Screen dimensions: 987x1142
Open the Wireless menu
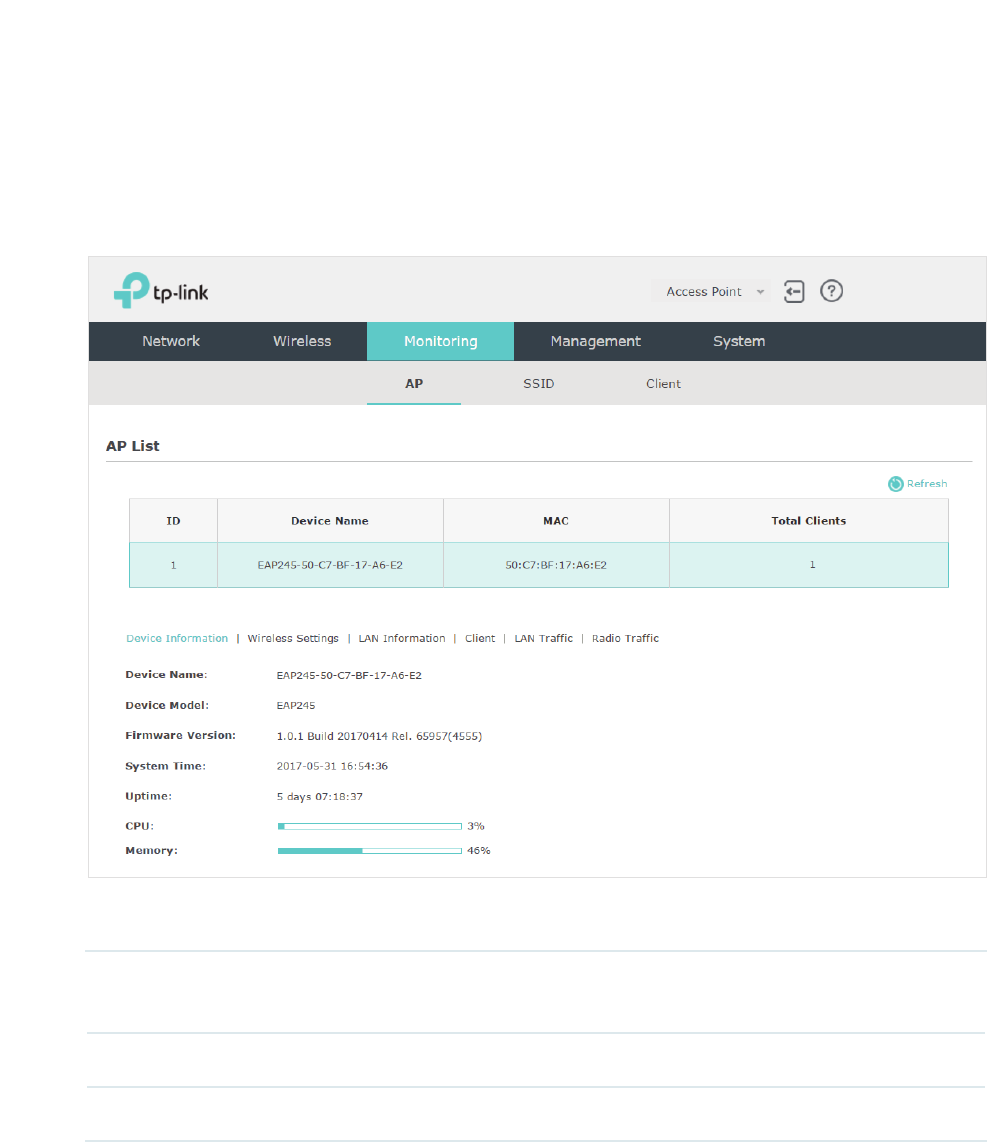click(302, 341)
